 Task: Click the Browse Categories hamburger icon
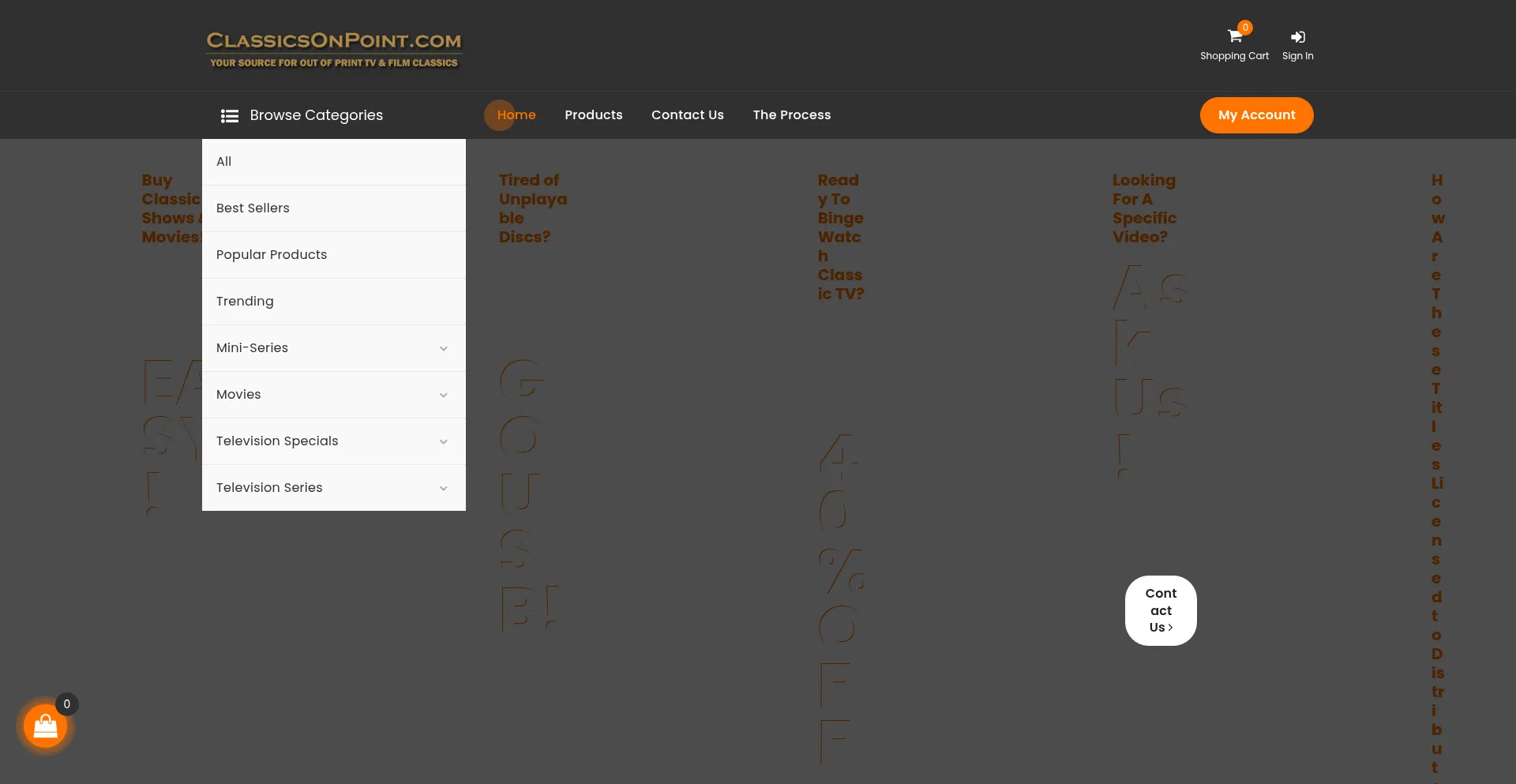point(230,116)
